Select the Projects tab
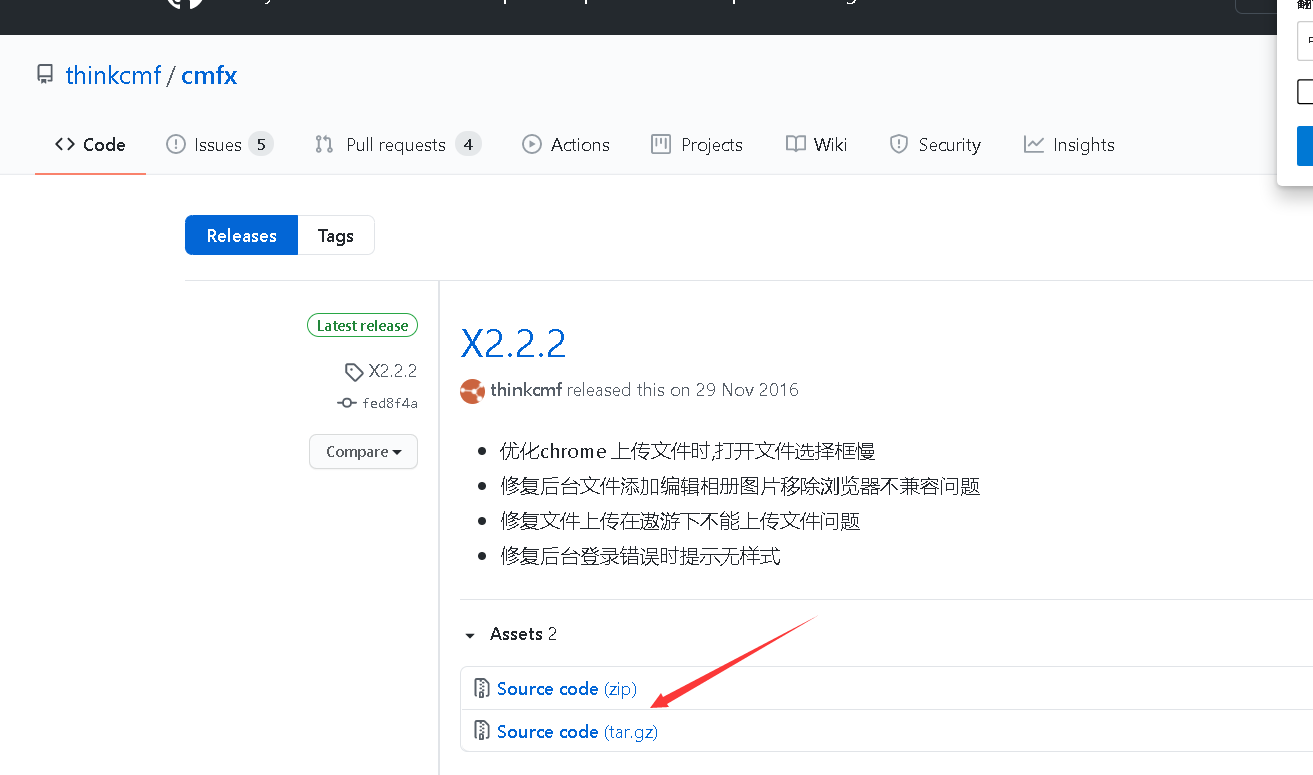The width and height of the screenshot is (1313, 775). click(x=697, y=145)
